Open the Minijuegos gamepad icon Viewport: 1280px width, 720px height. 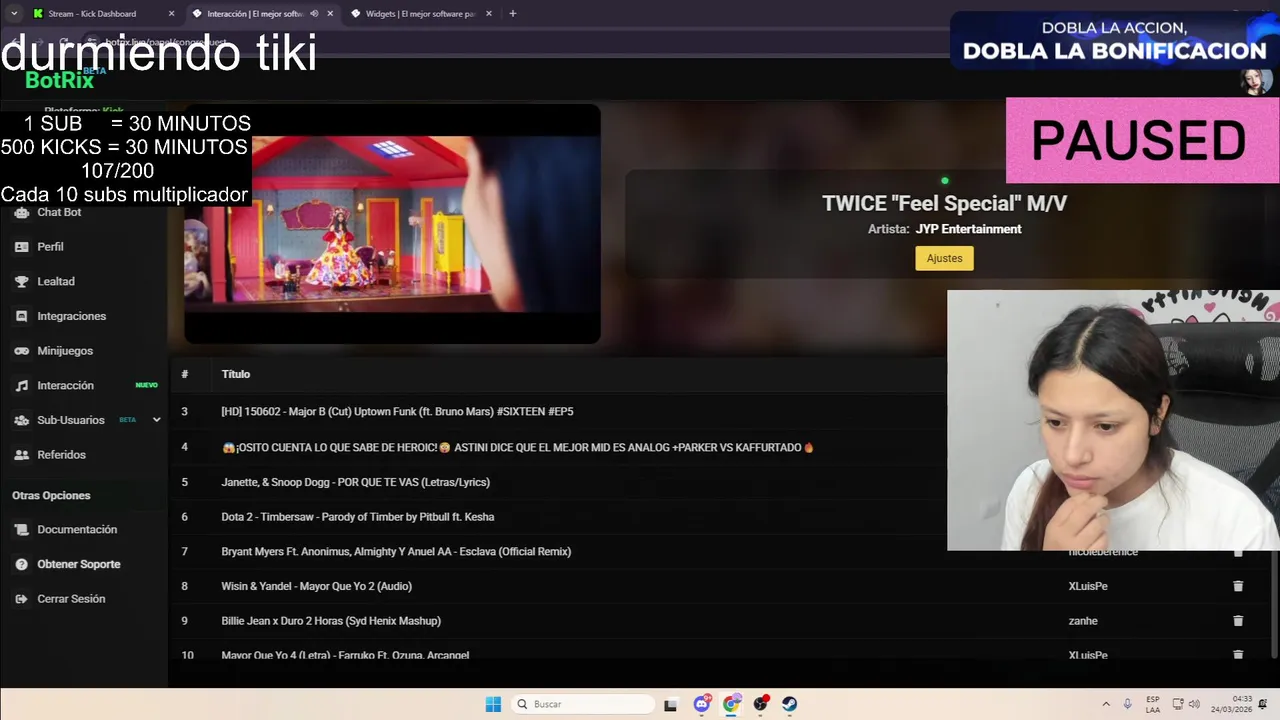(x=21, y=351)
